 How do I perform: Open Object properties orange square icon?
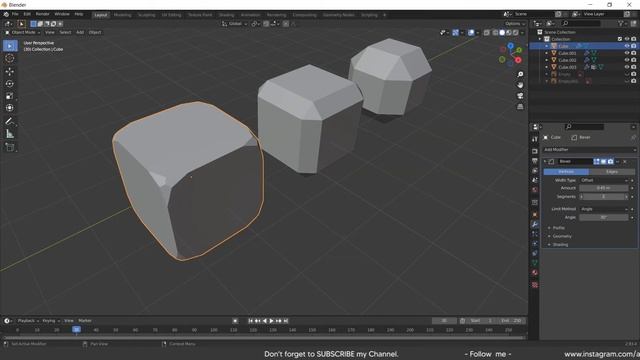pos(535,214)
